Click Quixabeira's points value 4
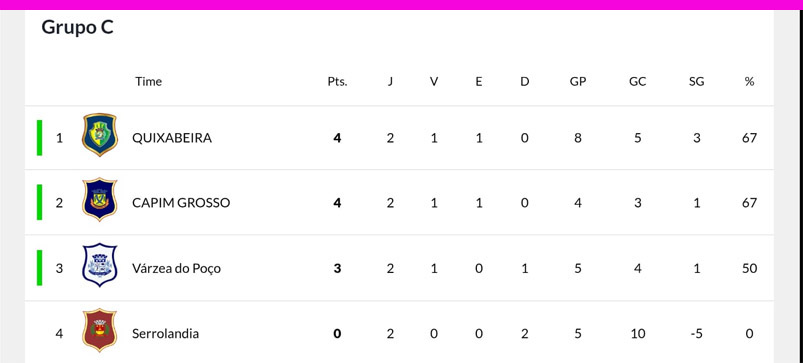The image size is (803, 363). tap(337, 138)
